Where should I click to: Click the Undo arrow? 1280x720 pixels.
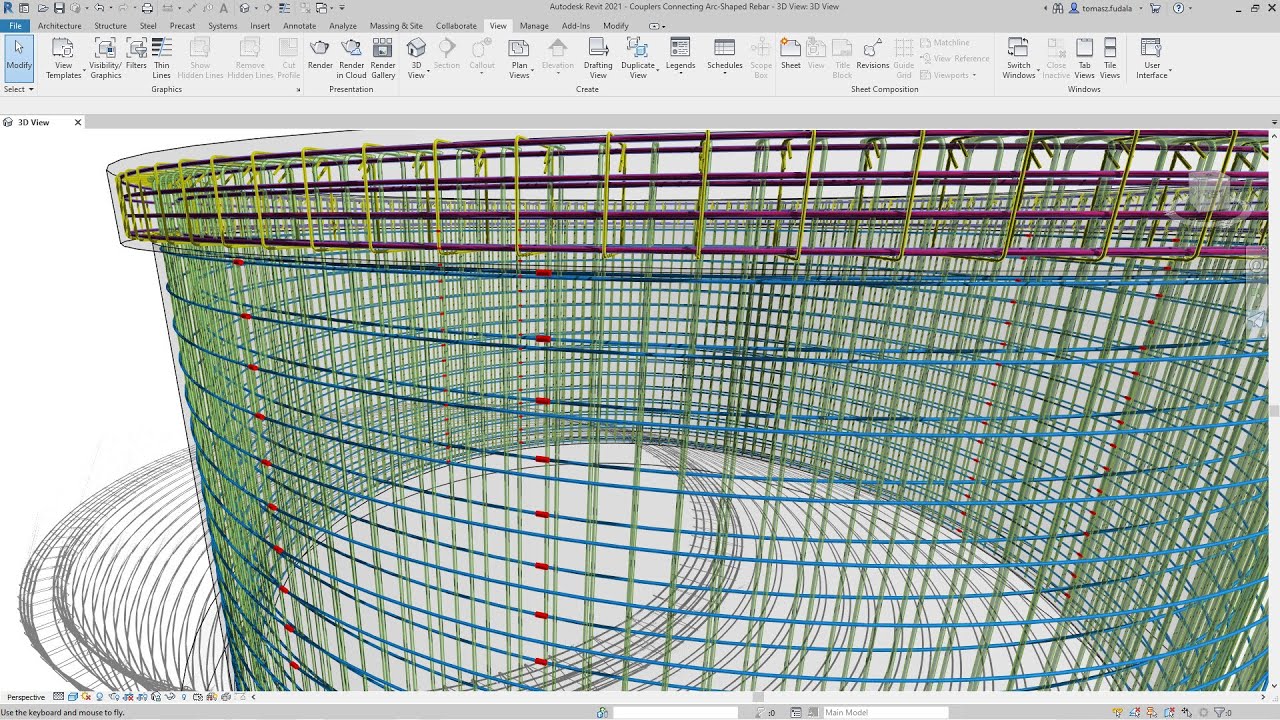pos(99,8)
